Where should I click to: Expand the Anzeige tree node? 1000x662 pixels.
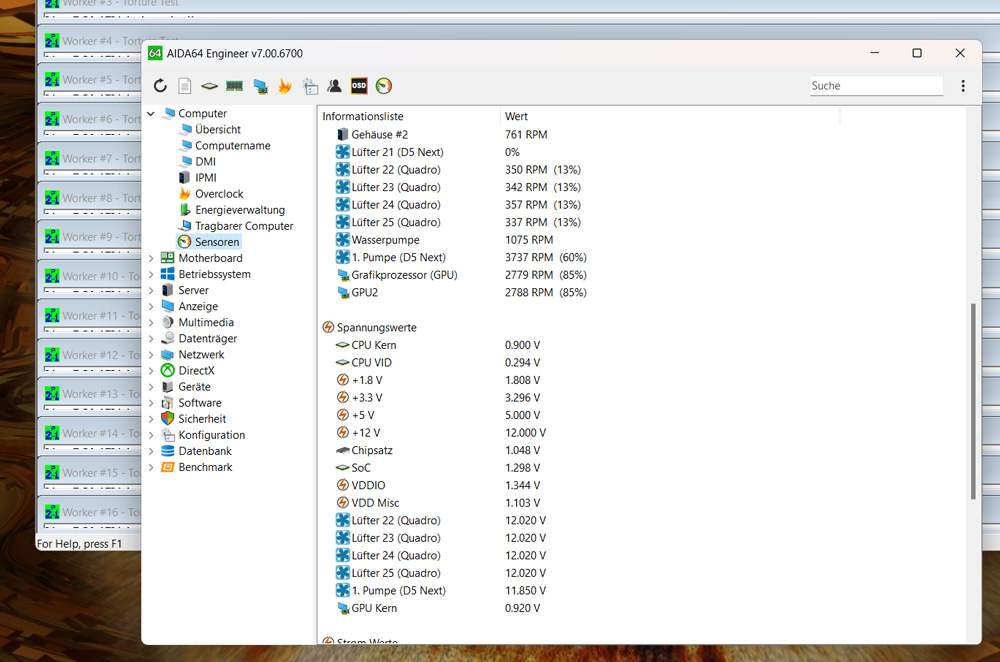151,307
